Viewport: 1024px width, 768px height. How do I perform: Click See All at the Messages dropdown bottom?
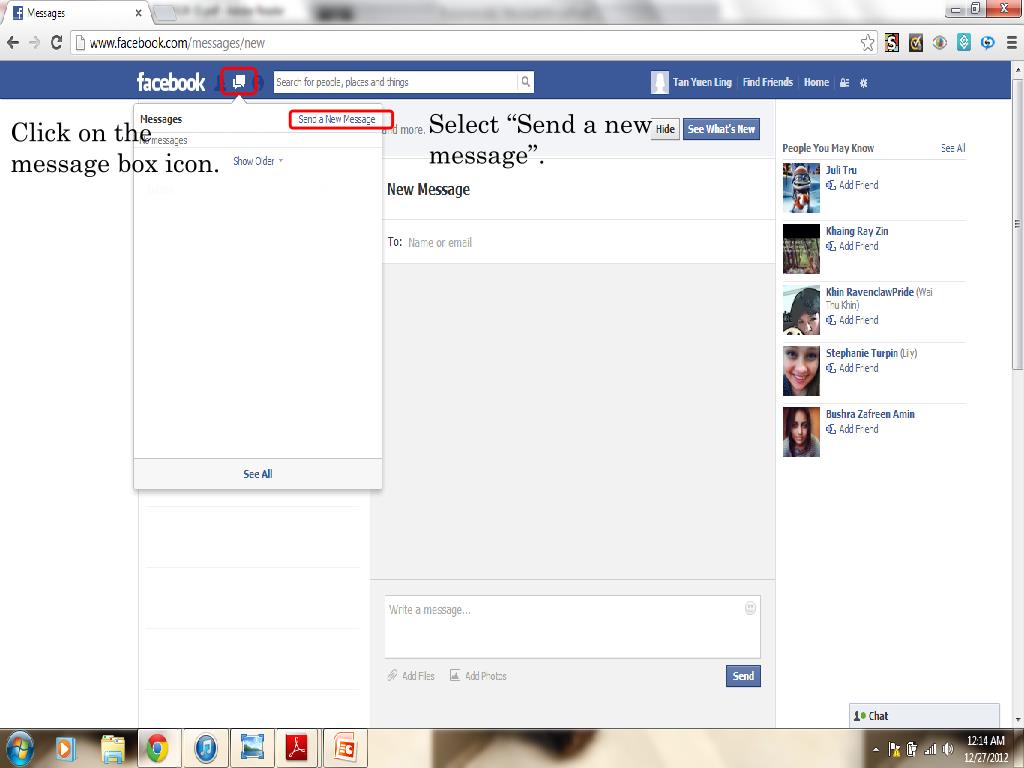coord(257,474)
